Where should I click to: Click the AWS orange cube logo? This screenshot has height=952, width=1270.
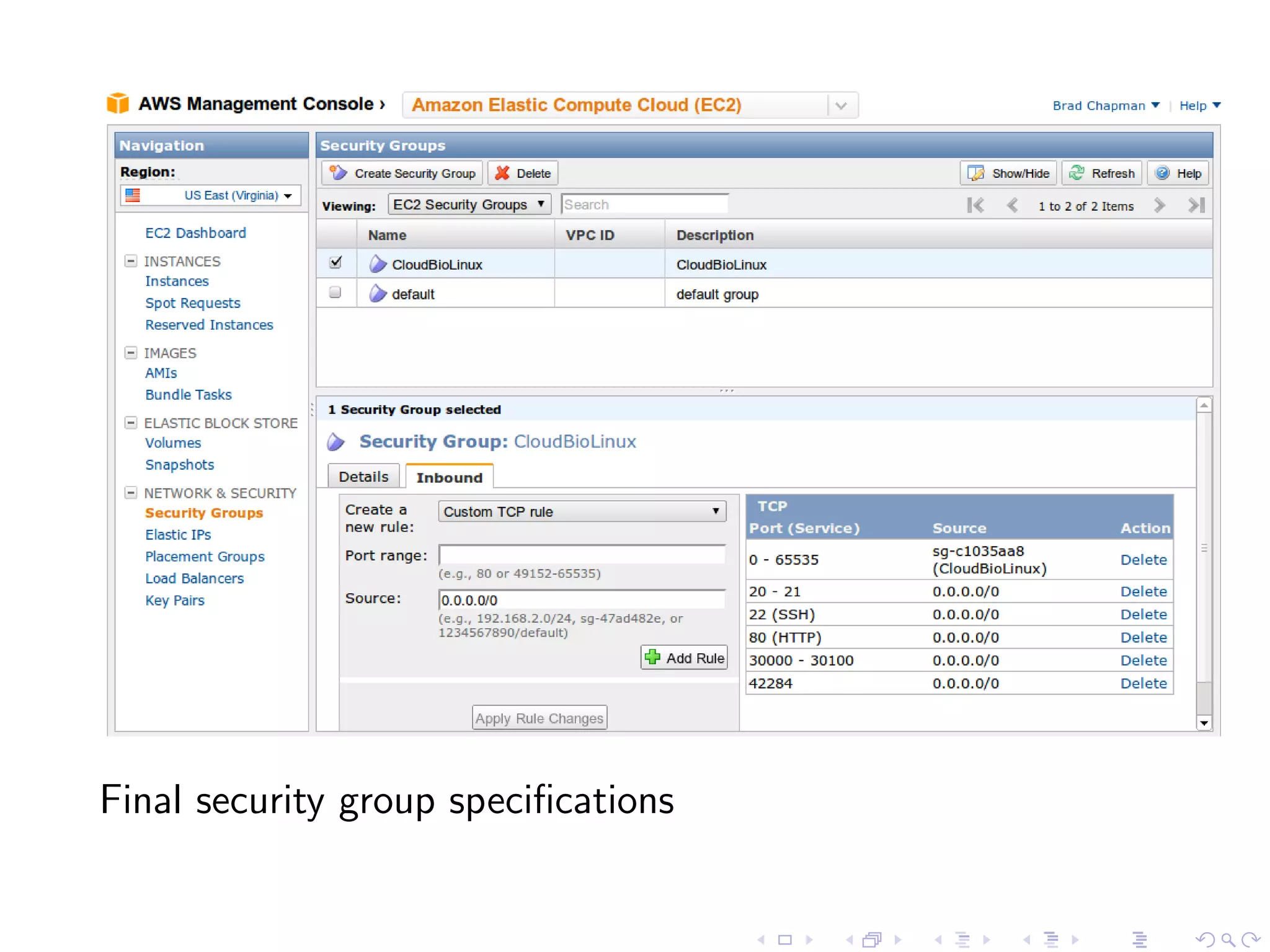click(x=118, y=104)
